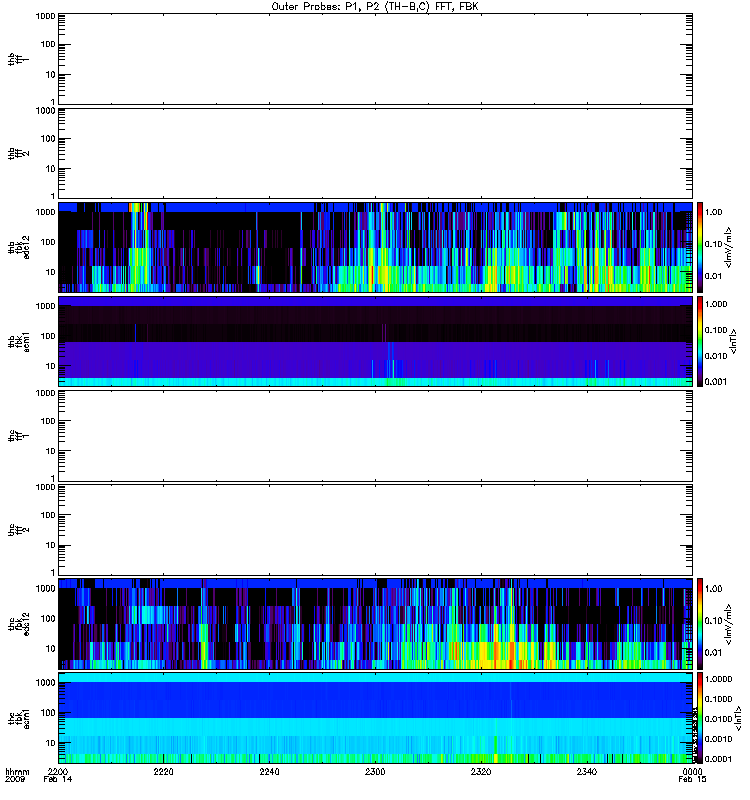
Task: Click the 'hhmm' axis format label
Action: [16, 772]
